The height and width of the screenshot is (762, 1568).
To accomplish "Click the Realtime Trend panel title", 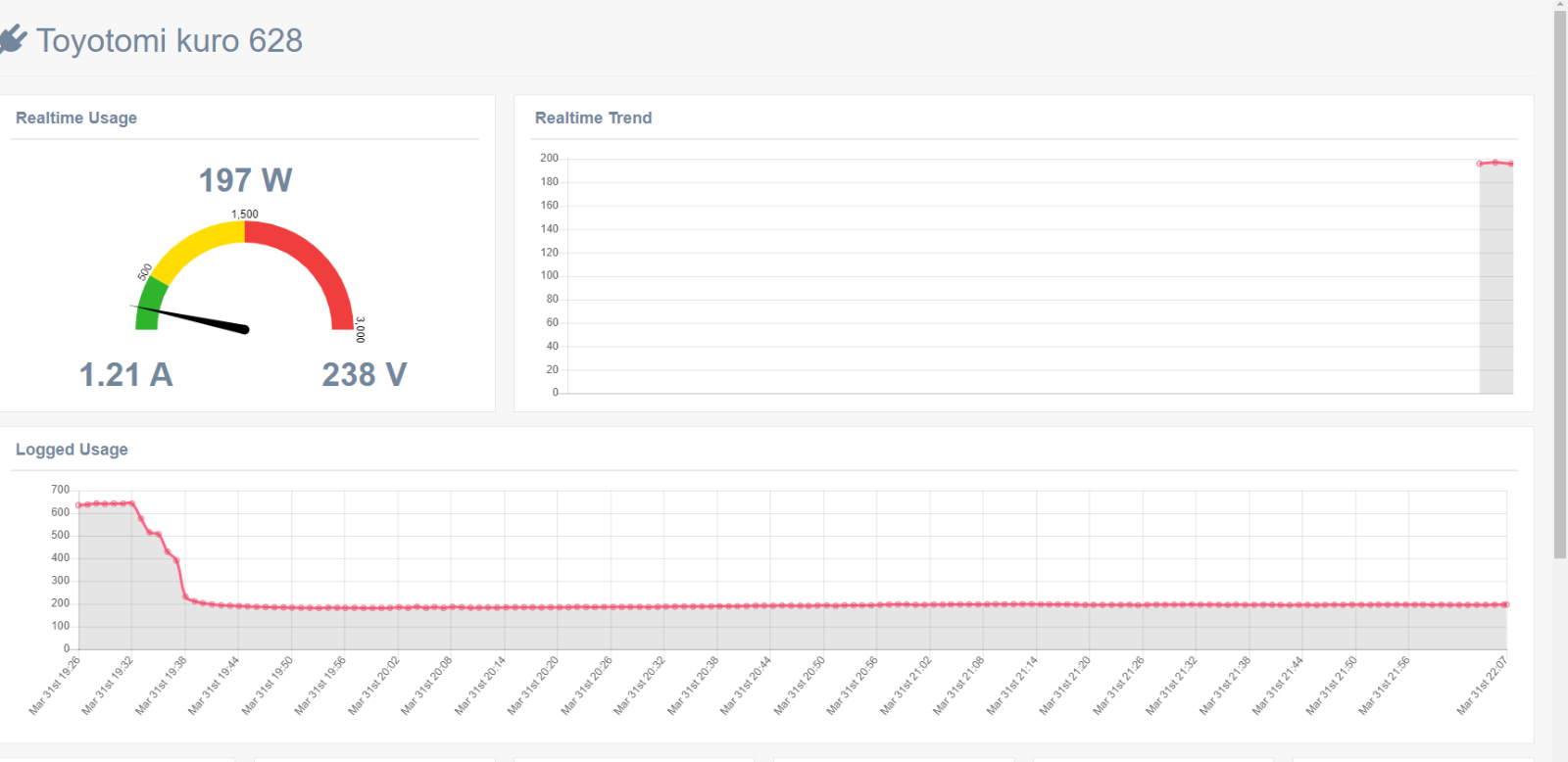I will [593, 118].
